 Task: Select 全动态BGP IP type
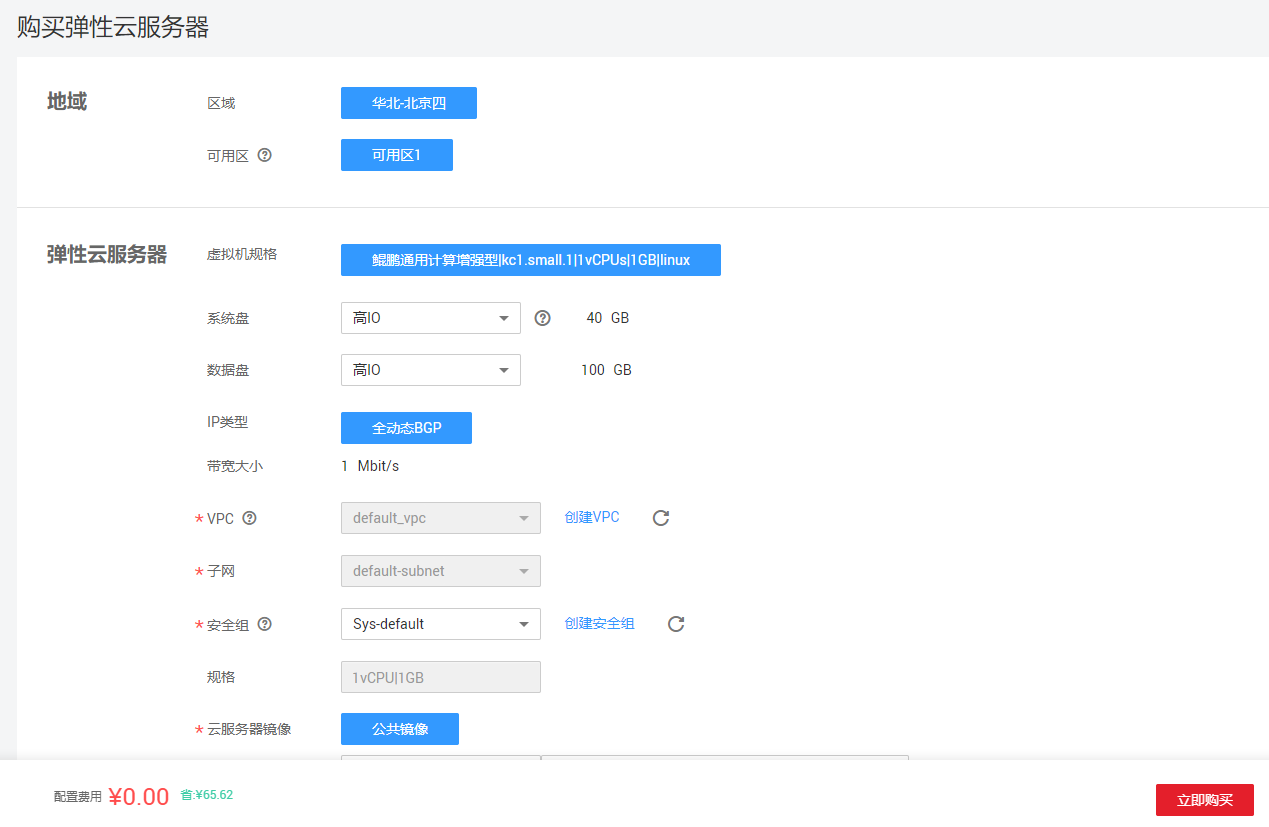point(406,428)
